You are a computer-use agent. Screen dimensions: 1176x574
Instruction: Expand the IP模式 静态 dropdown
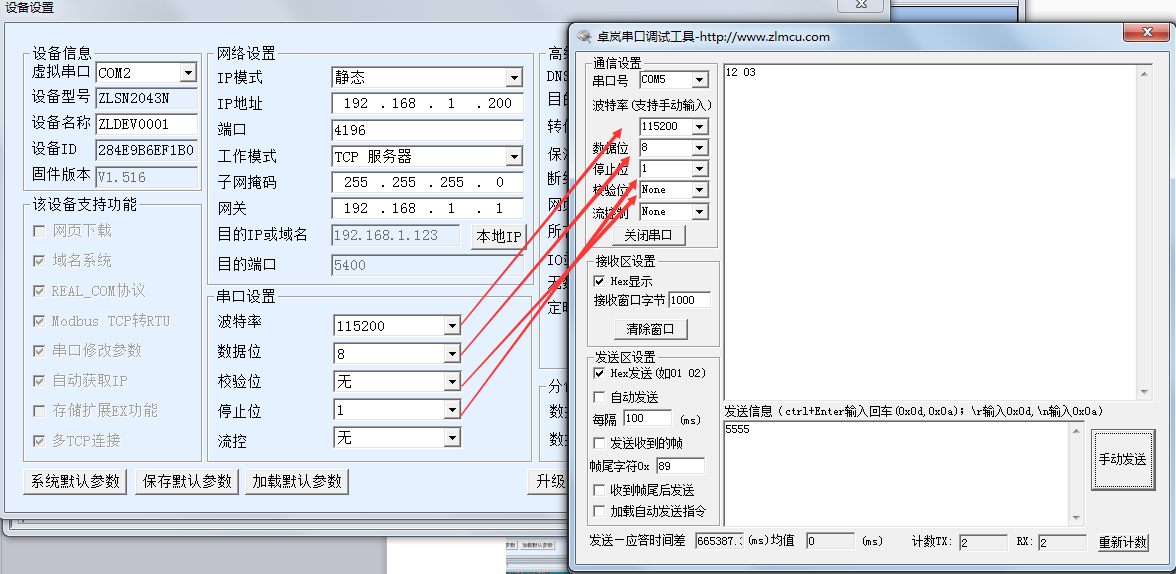514,78
